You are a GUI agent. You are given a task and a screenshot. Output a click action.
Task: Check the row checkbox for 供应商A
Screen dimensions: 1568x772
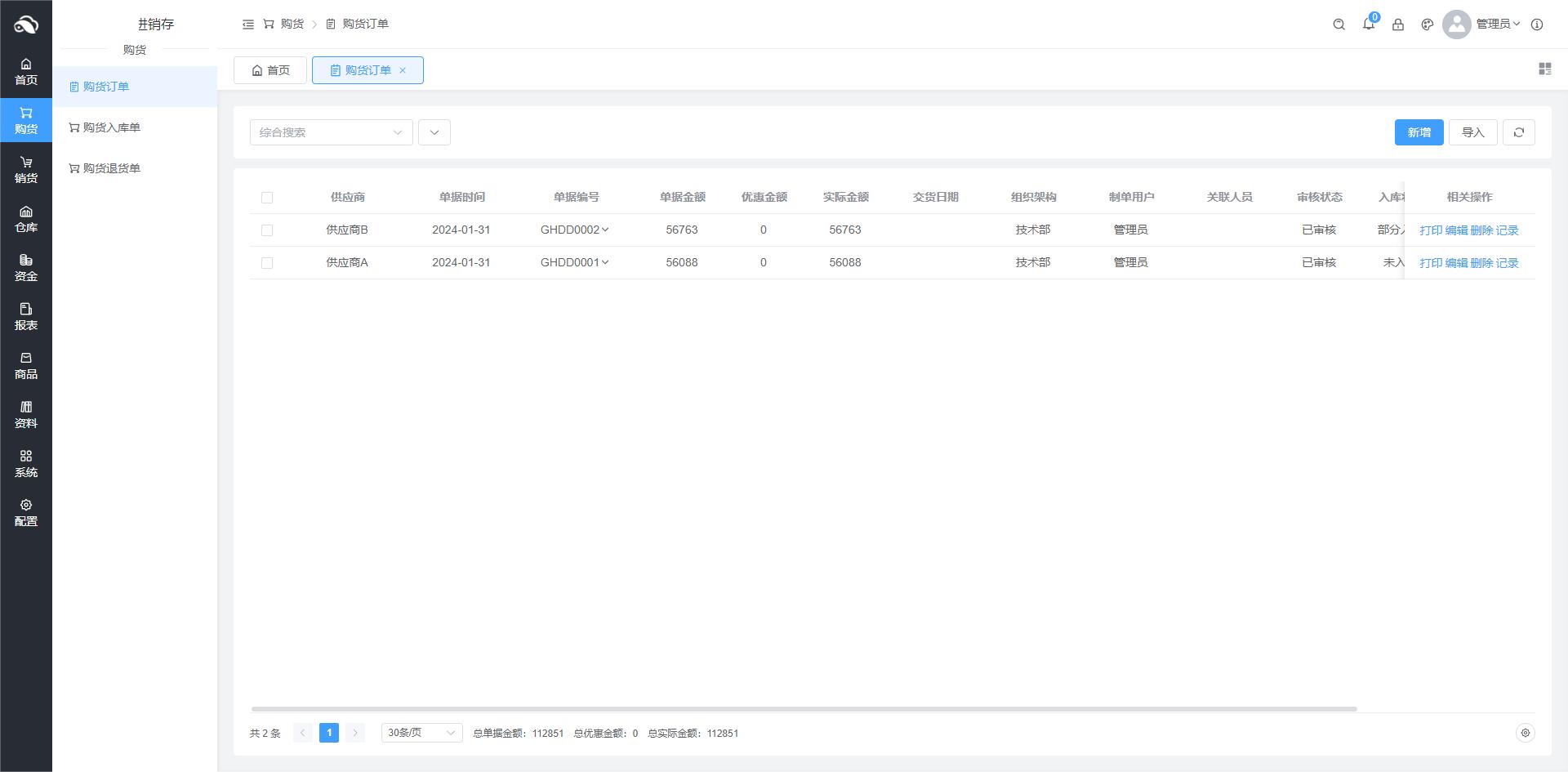coord(267,263)
